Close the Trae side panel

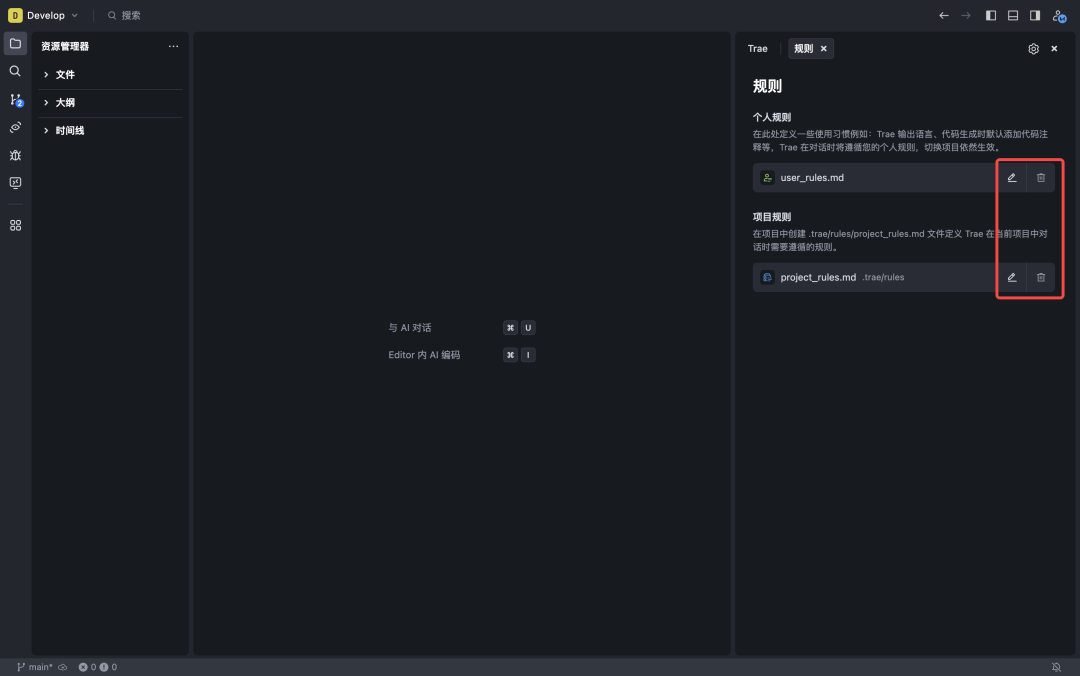click(x=1054, y=48)
